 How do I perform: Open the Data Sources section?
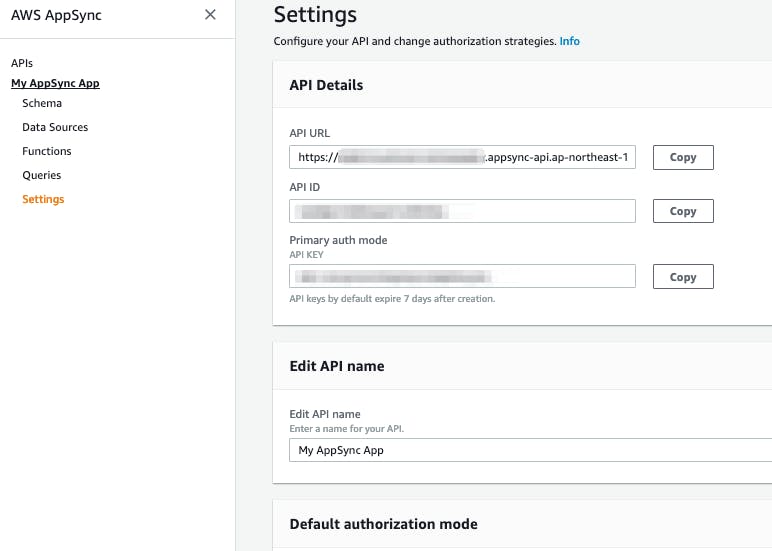[x=55, y=127]
